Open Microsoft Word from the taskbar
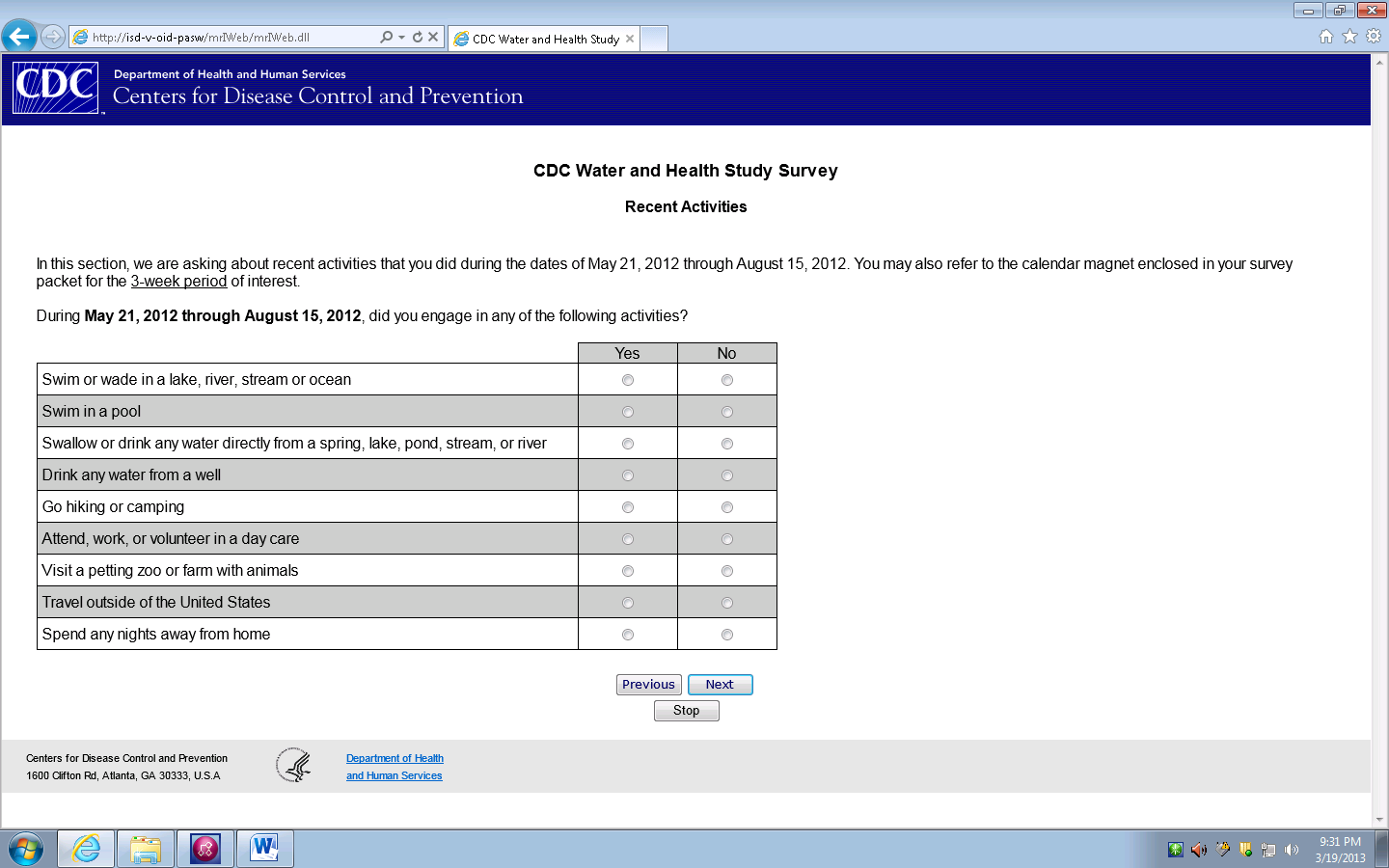The image size is (1389, 868). [265, 849]
